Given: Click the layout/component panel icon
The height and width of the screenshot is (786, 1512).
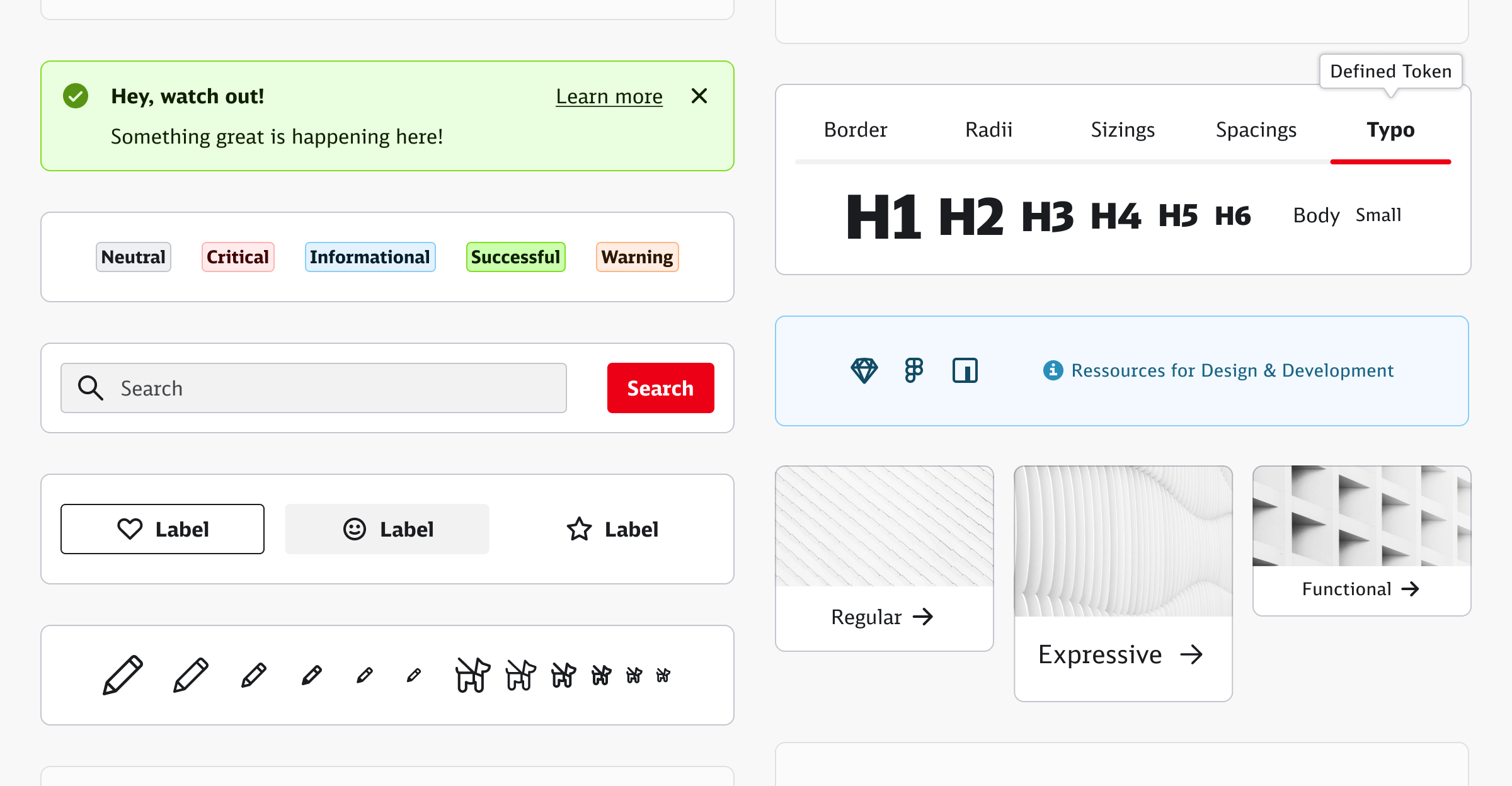Looking at the screenshot, I should [x=964, y=370].
